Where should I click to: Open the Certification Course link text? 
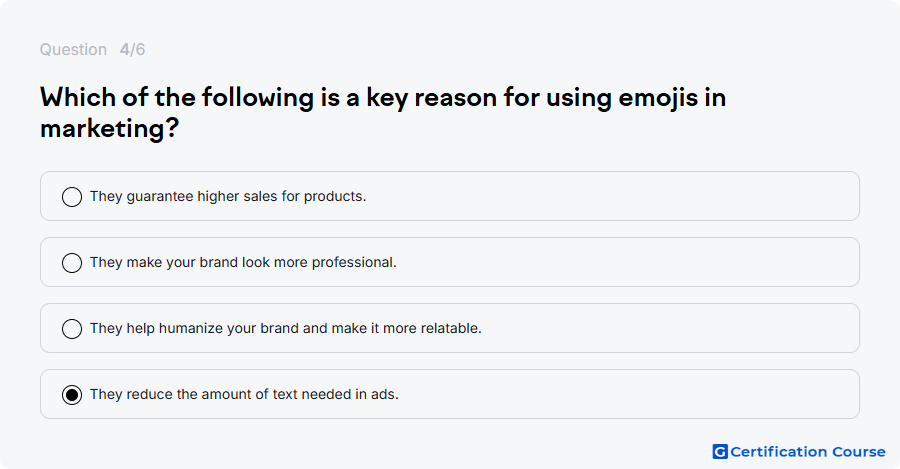pos(808,452)
